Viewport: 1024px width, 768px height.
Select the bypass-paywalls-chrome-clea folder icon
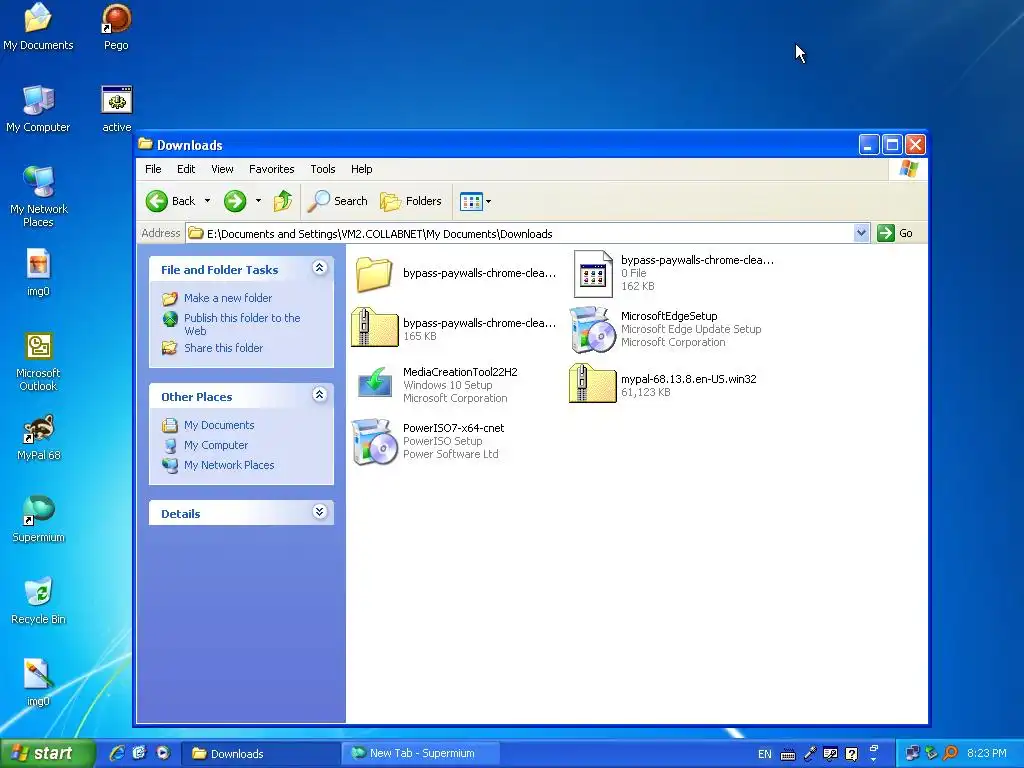point(374,274)
